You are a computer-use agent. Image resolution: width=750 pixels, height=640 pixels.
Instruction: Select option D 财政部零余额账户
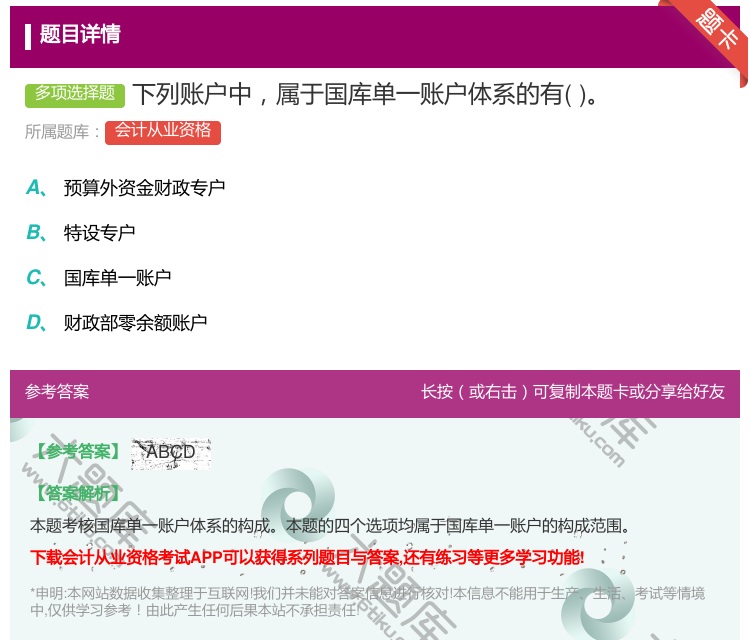click(135, 323)
